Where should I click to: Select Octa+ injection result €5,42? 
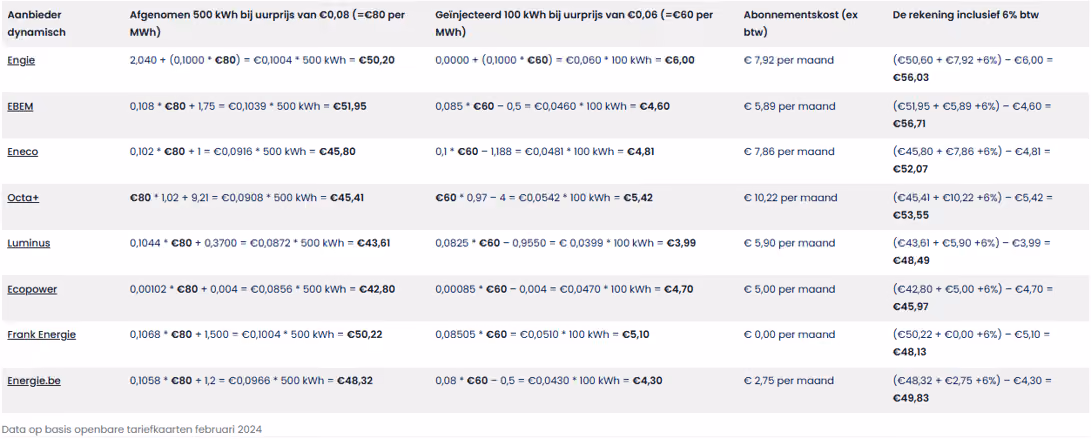[637, 198]
